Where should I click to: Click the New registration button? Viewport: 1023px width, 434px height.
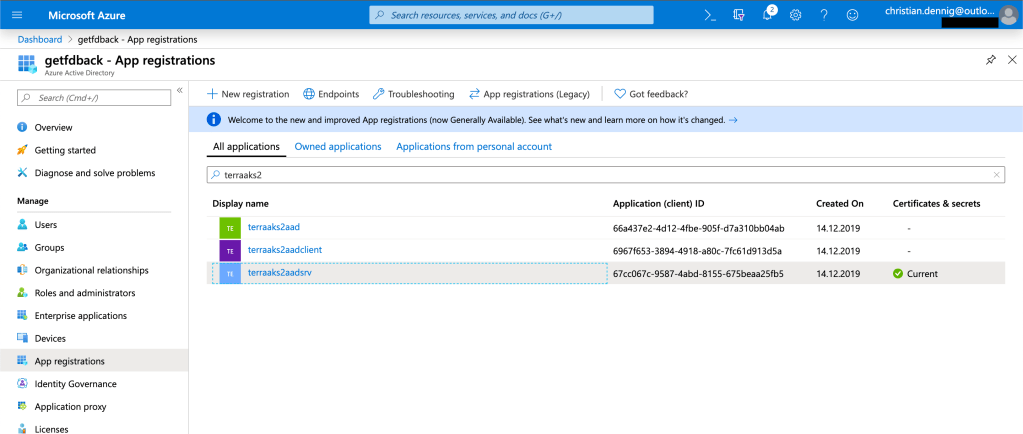point(248,94)
